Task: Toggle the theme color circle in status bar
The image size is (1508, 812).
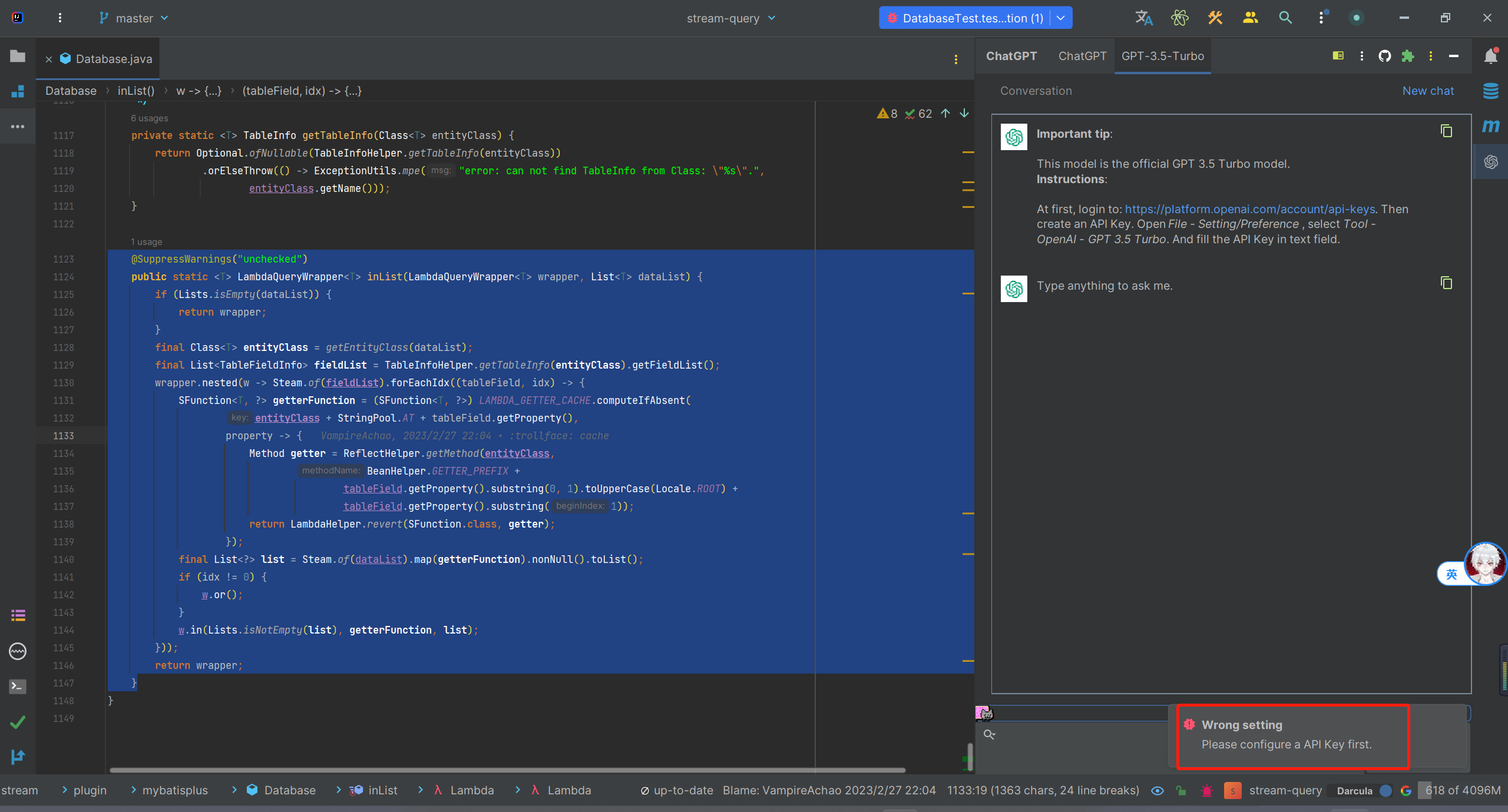Action: pyautogui.click(x=1385, y=791)
